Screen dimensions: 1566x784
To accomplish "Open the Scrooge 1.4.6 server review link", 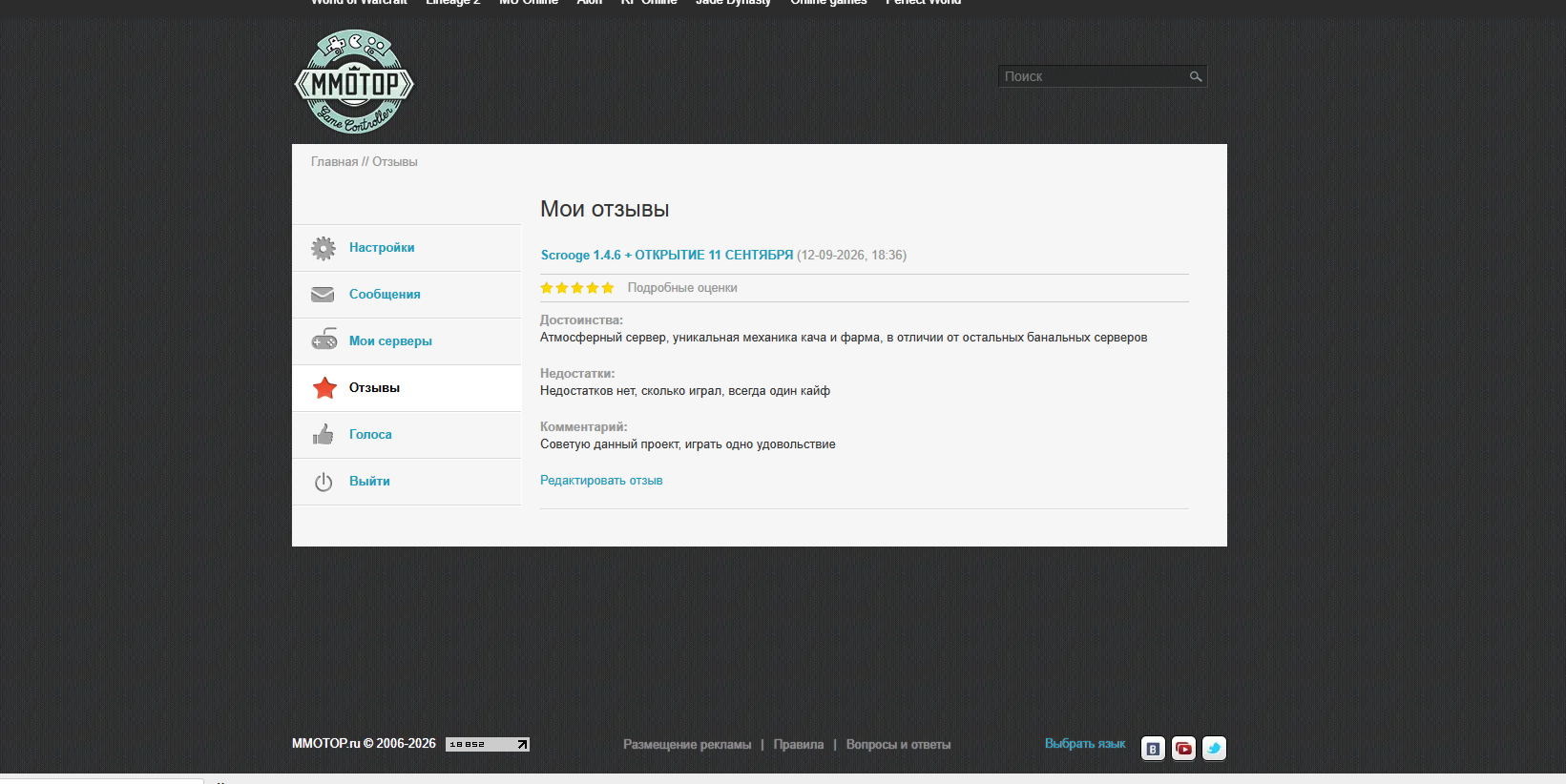I will [x=667, y=256].
